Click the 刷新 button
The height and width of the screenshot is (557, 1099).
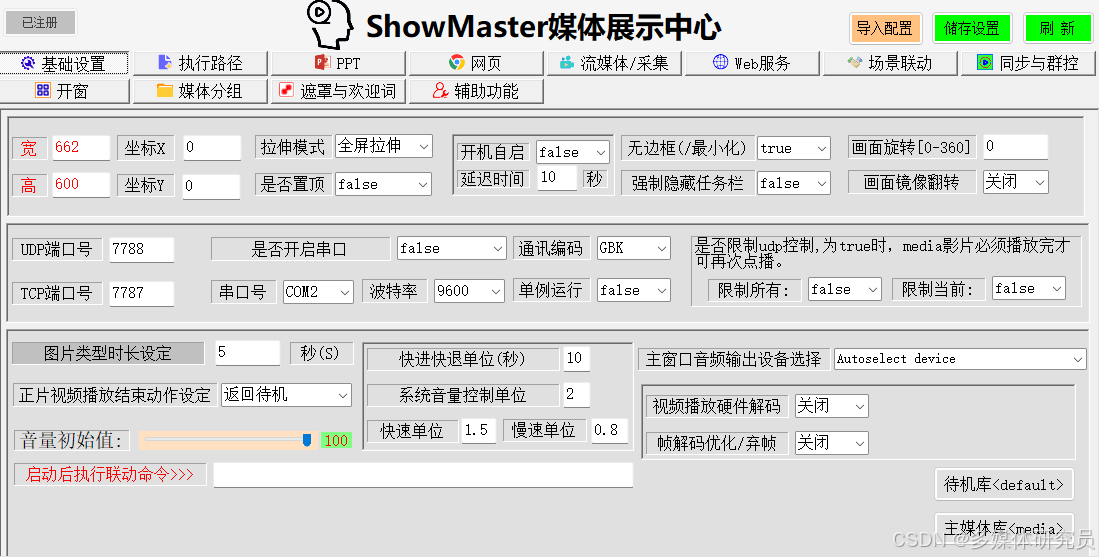point(1058,29)
